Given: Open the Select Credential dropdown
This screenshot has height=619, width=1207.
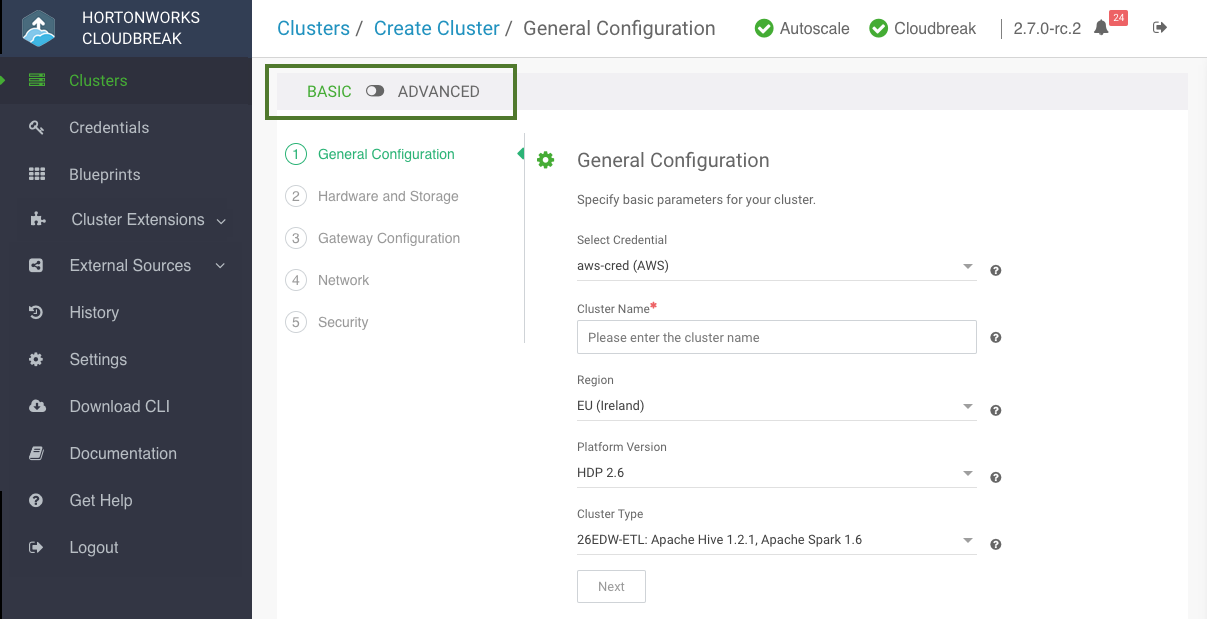Looking at the screenshot, I should pos(777,266).
